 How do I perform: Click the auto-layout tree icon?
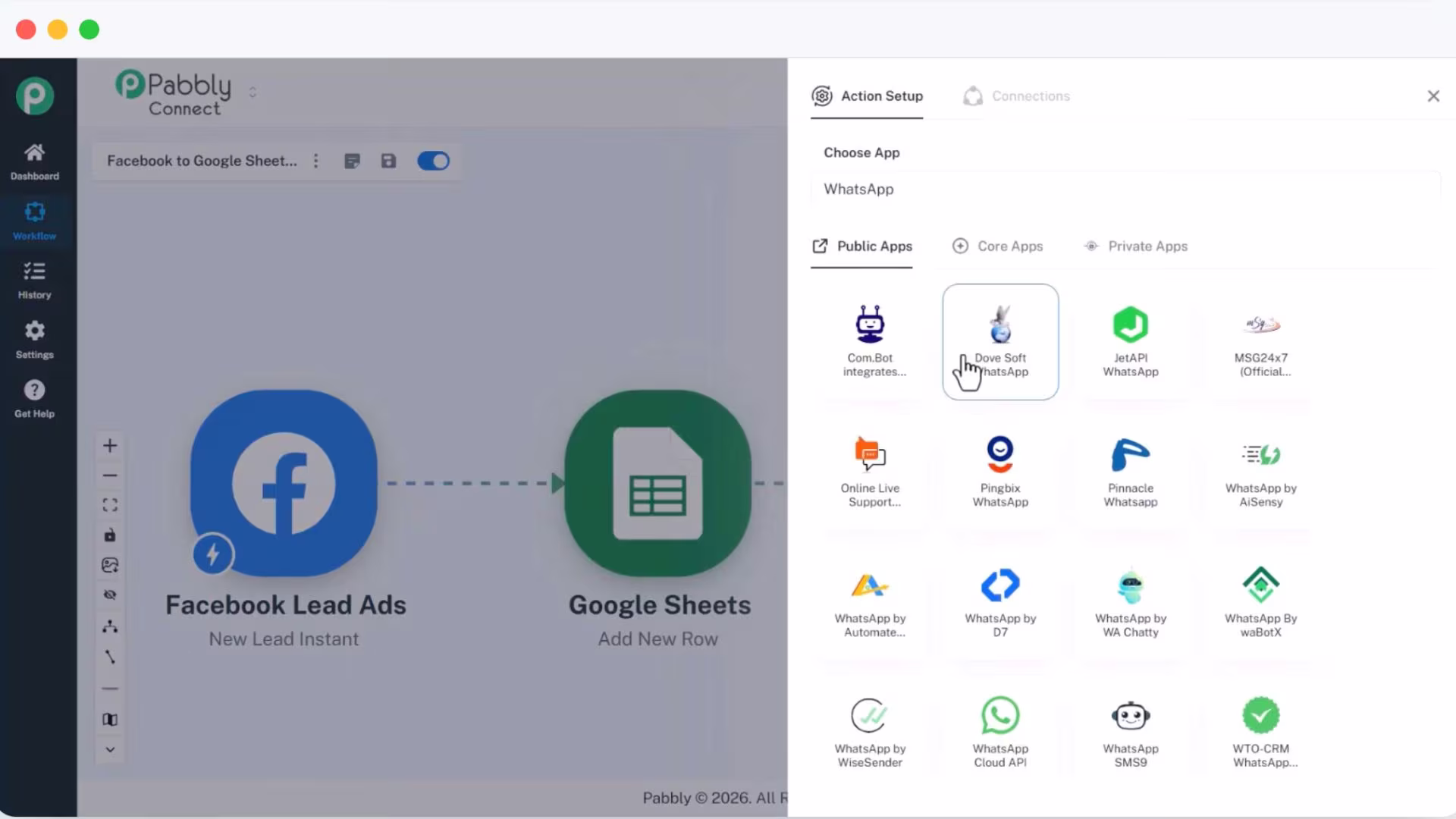click(110, 626)
